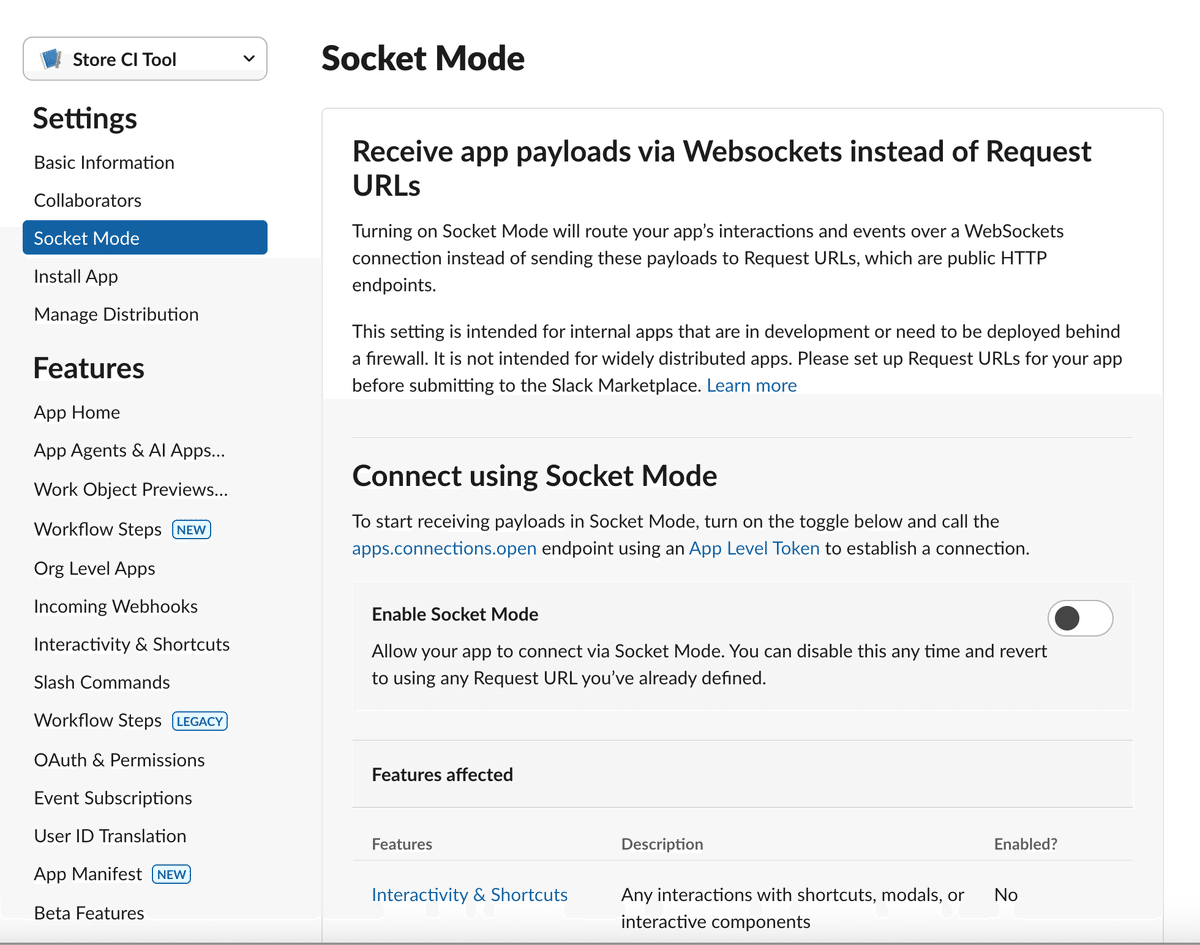Open the Collaborators settings page
Viewport: 1200px width, 945px height.
[87, 200]
